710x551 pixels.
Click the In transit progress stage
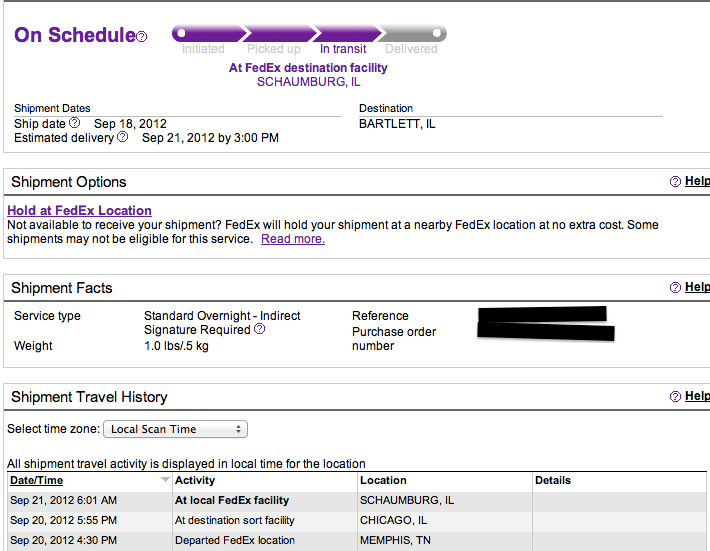pyautogui.click(x=343, y=49)
